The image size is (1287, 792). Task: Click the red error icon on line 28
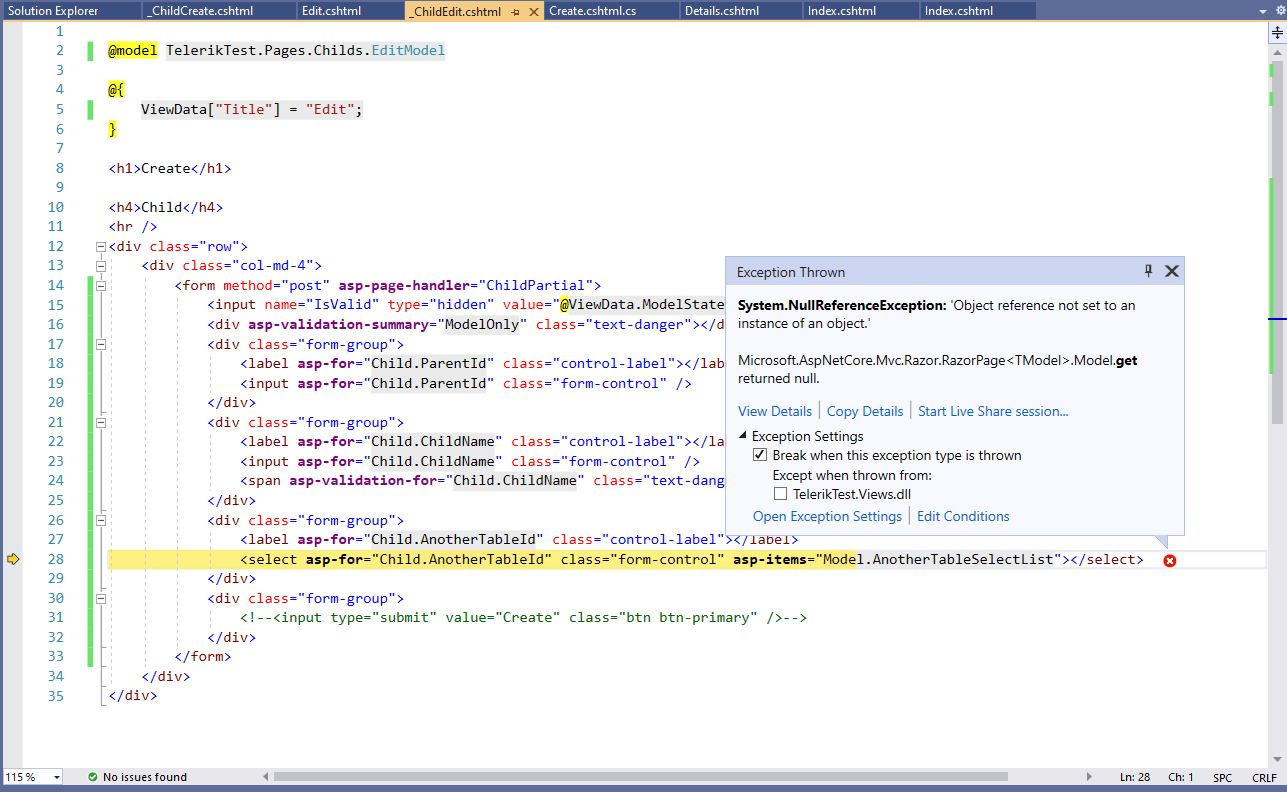click(x=1169, y=560)
